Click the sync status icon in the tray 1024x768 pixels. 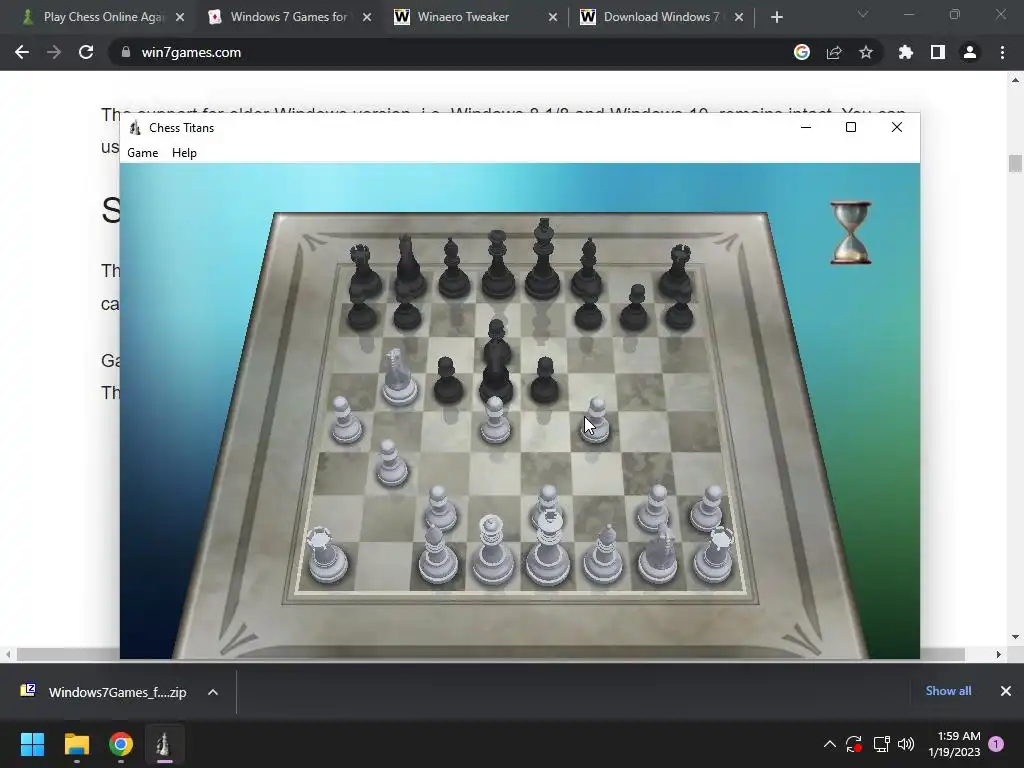click(854, 744)
